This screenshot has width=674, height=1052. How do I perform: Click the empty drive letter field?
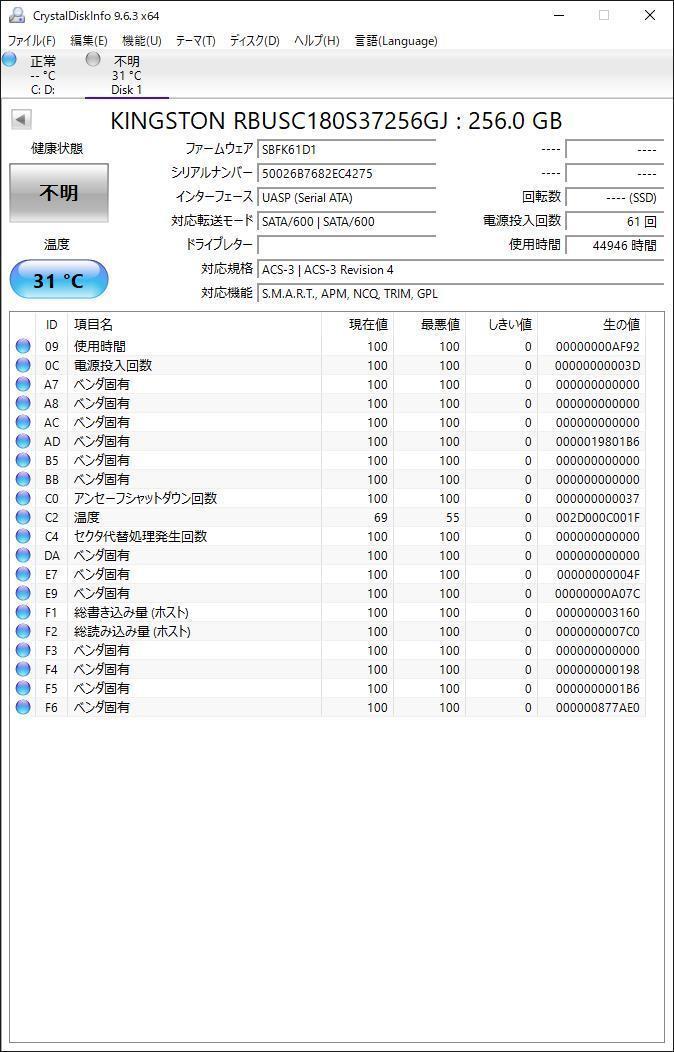(x=346, y=245)
